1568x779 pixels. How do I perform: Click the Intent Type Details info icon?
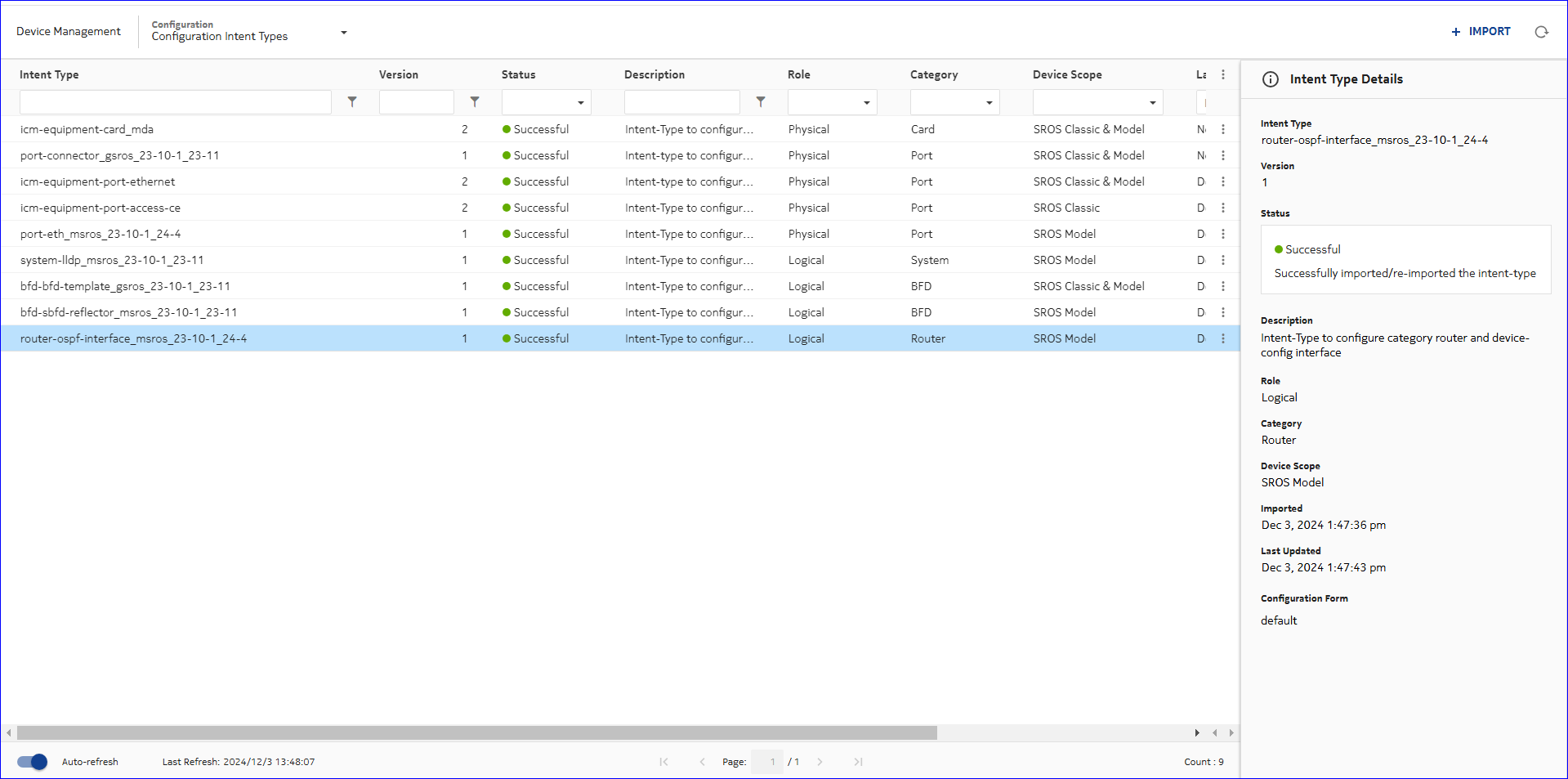tap(1271, 79)
